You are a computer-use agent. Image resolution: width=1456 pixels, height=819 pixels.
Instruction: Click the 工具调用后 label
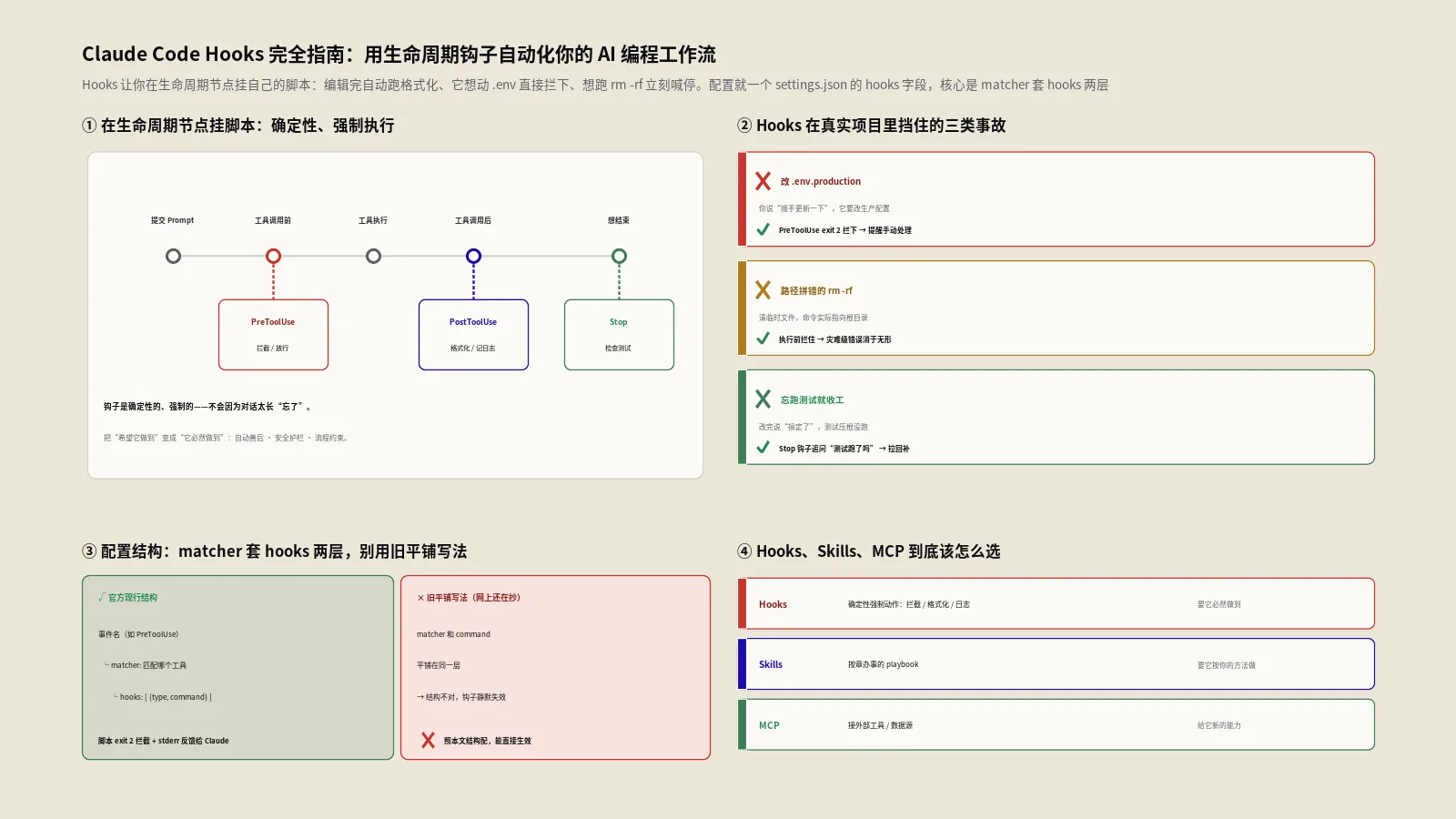tap(473, 220)
